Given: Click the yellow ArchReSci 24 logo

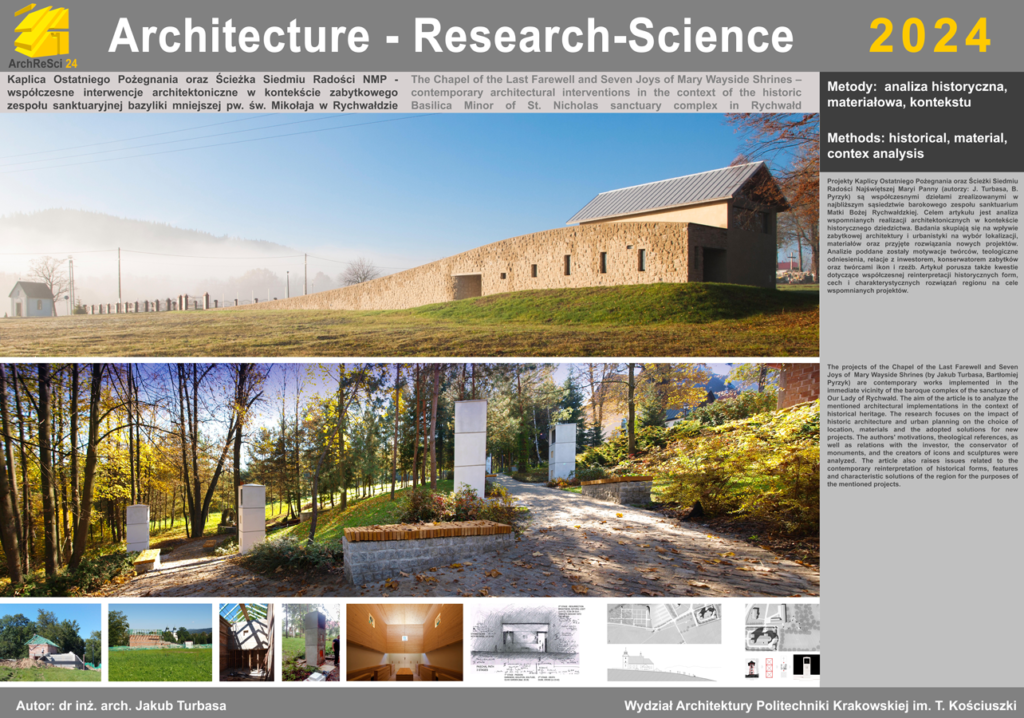Looking at the screenshot, I should pos(42,35).
